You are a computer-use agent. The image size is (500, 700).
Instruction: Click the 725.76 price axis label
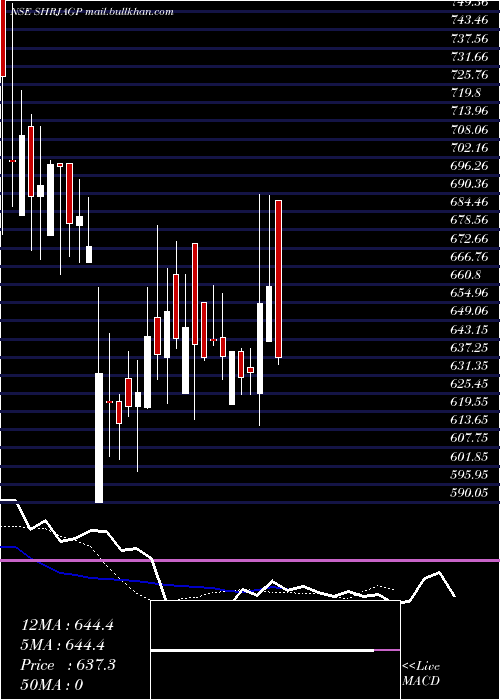pyautogui.click(x=467, y=74)
